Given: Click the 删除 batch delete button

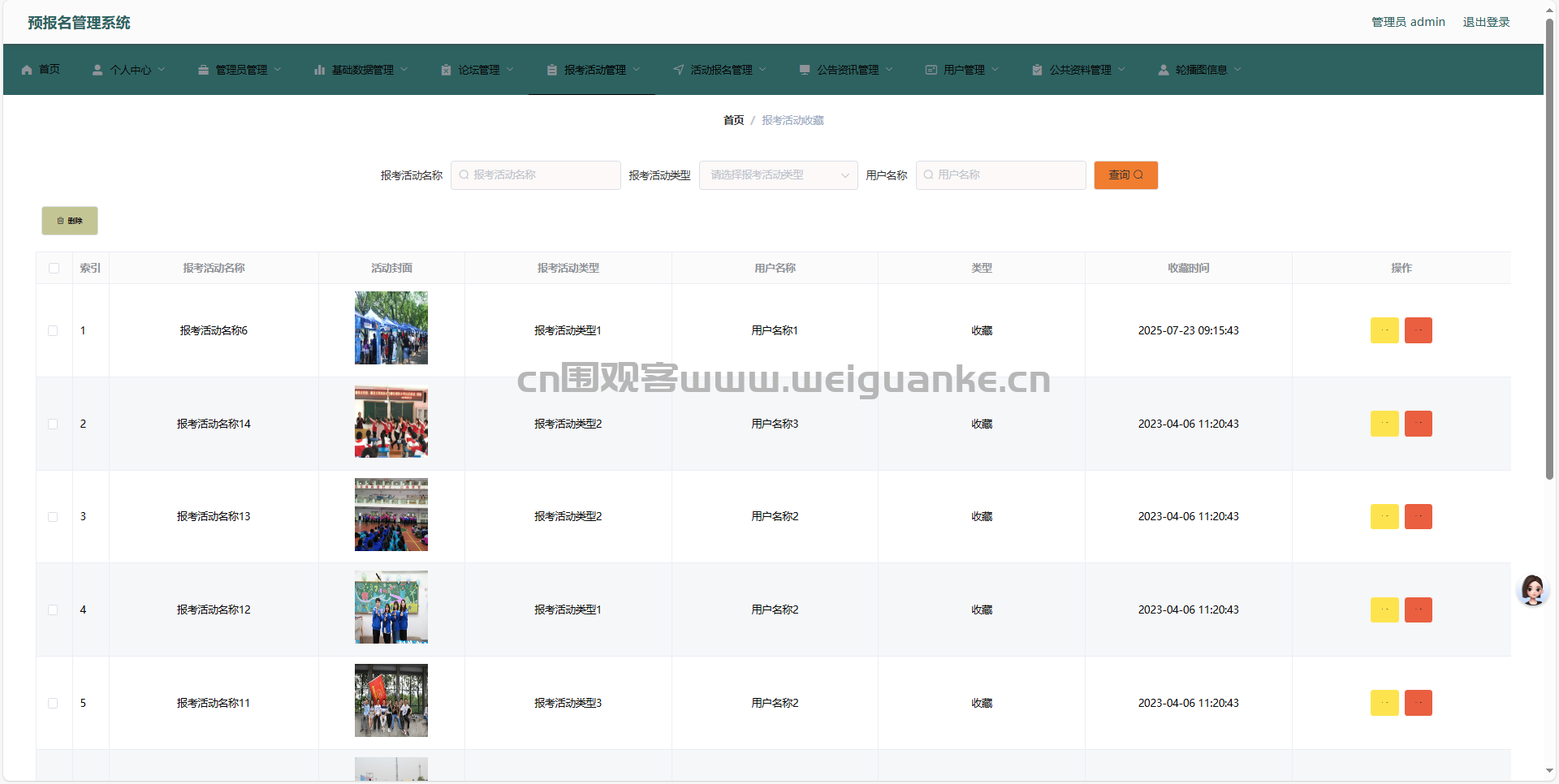Looking at the screenshot, I should coord(70,221).
